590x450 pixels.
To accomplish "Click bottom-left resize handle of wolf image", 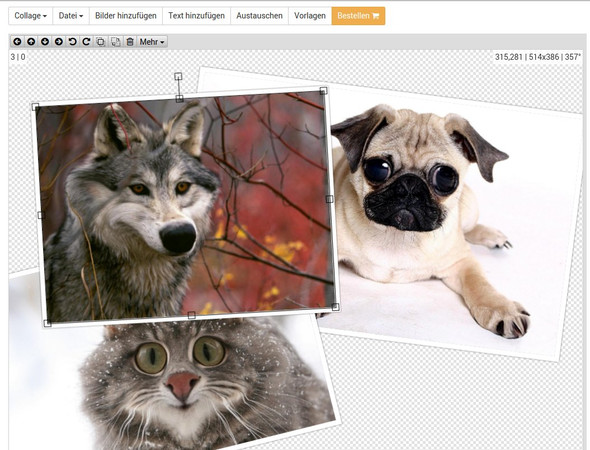I will [47, 323].
